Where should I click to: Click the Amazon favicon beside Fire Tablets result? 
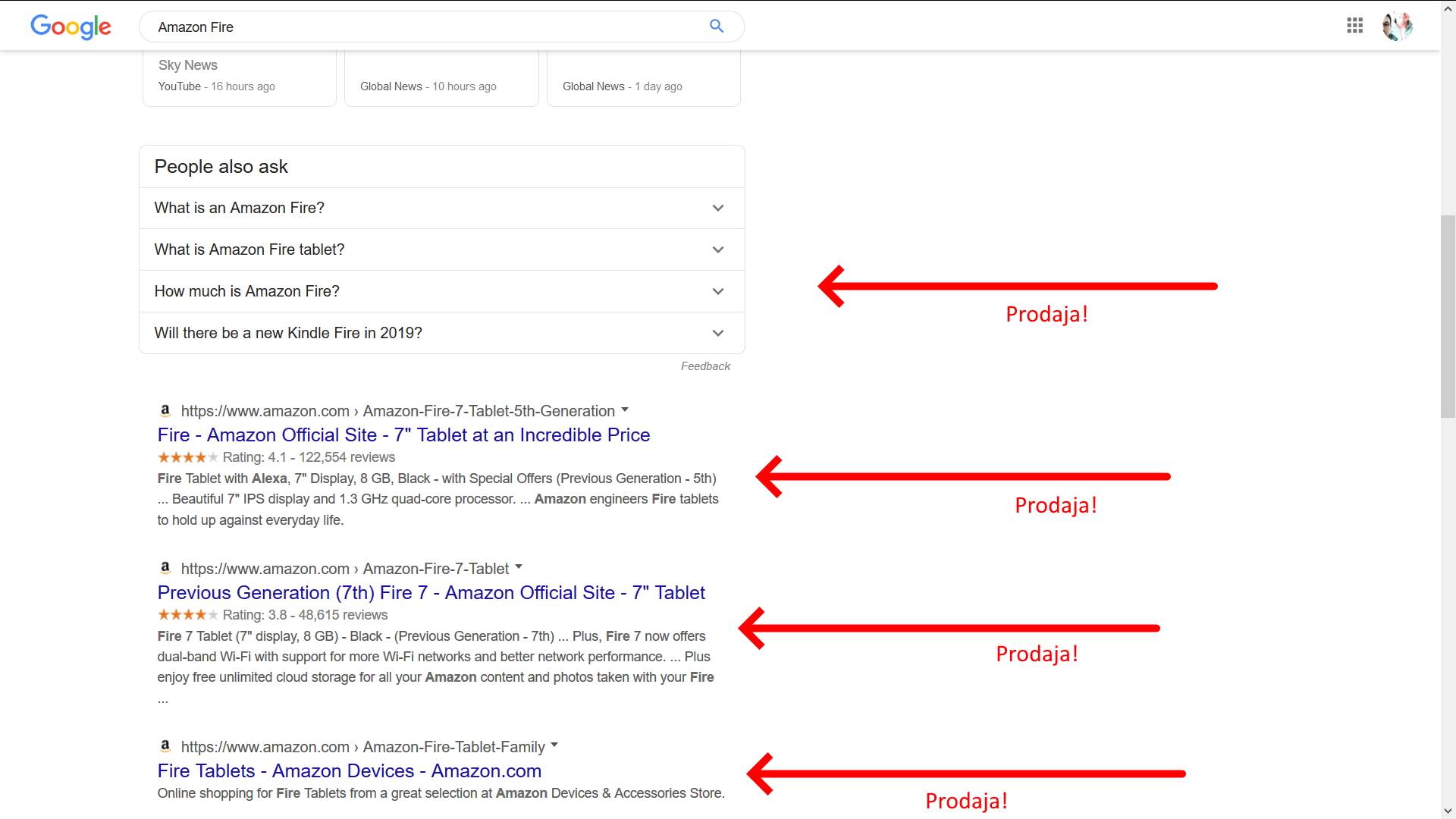click(165, 746)
